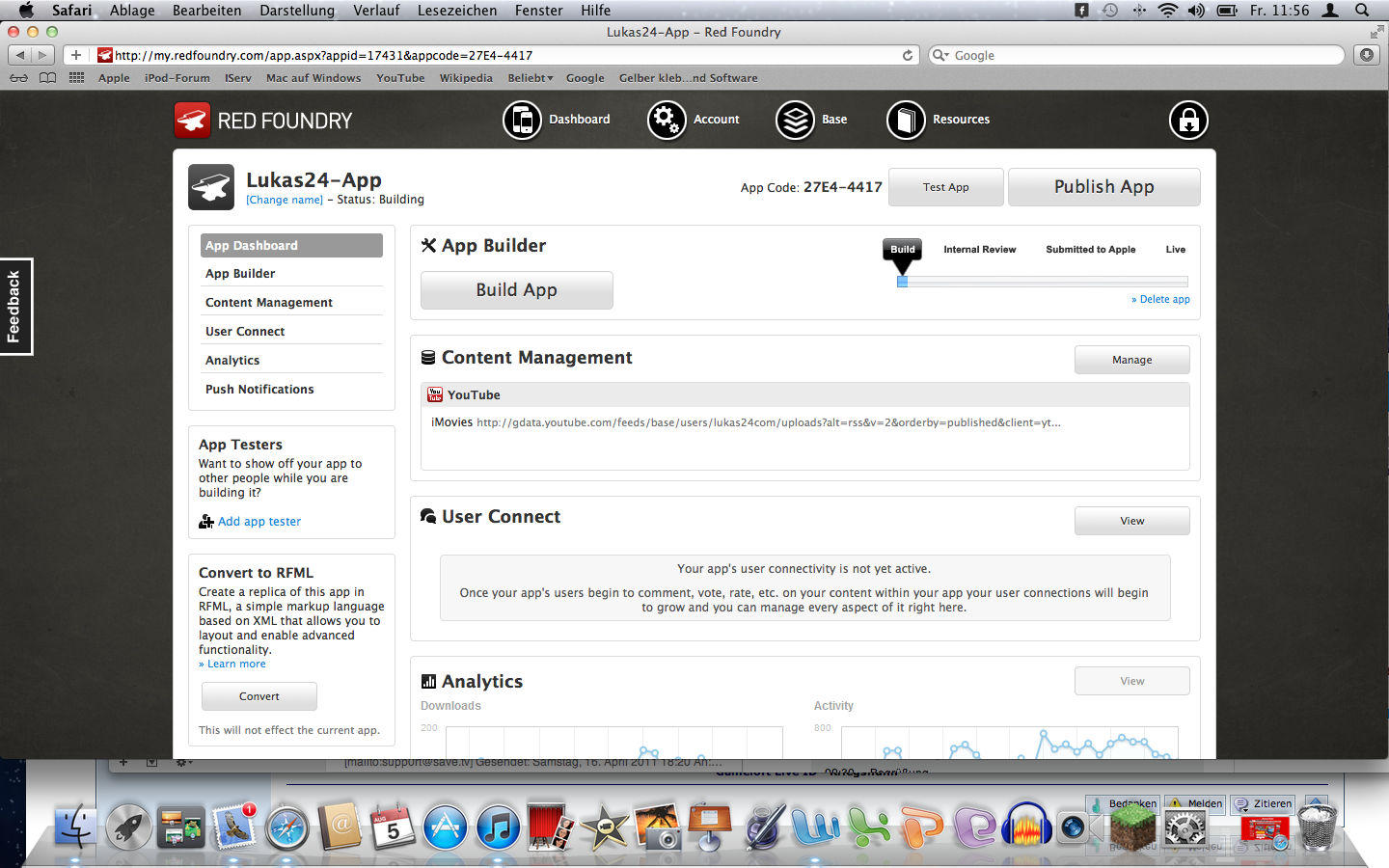Select Content Management in sidebar
Image resolution: width=1389 pixels, height=868 pixels.
pyautogui.click(x=268, y=303)
